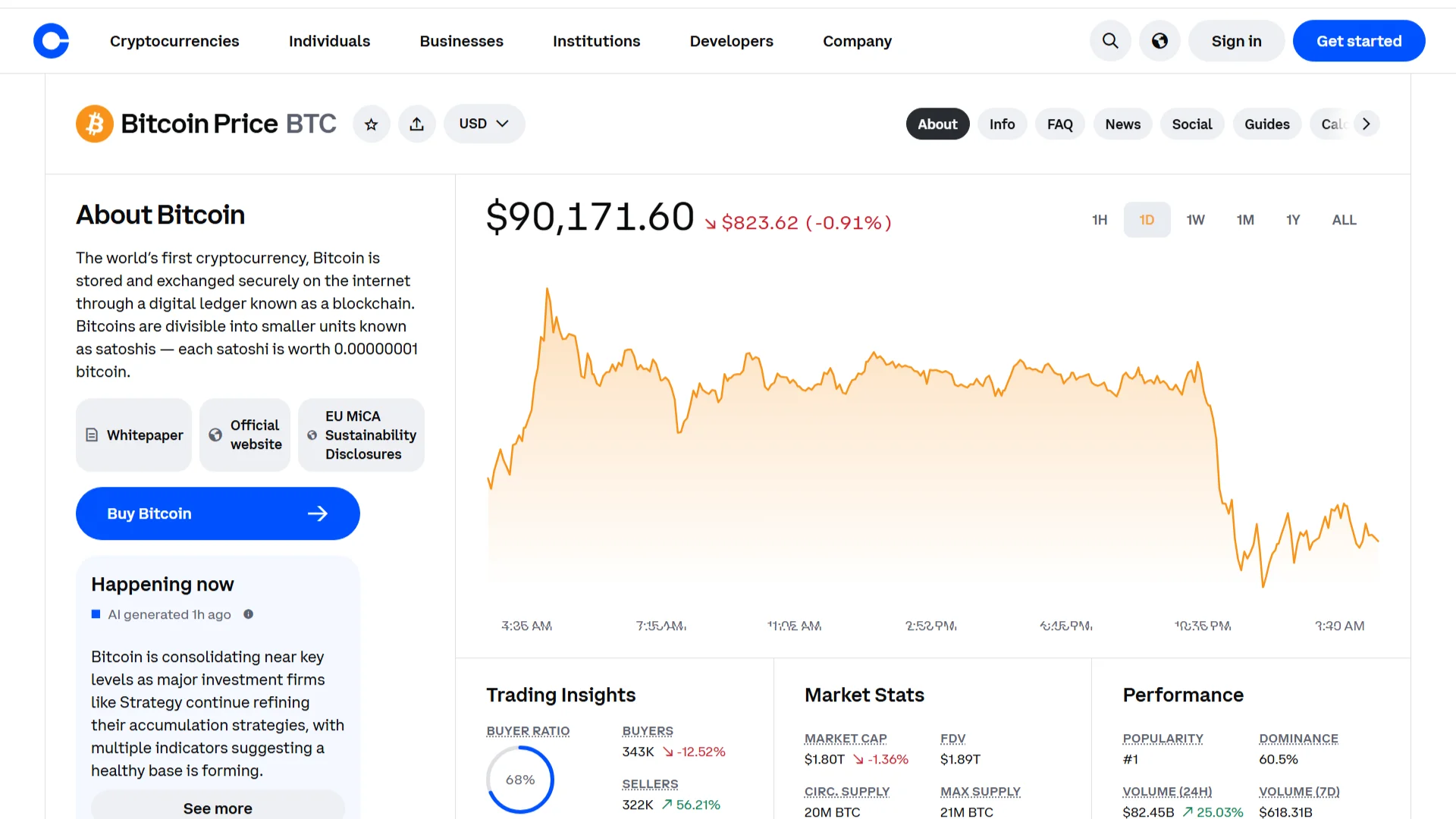Screen dimensions: 1456x819
Task: Open the search magnifier icon
Action: [1110, 41]
